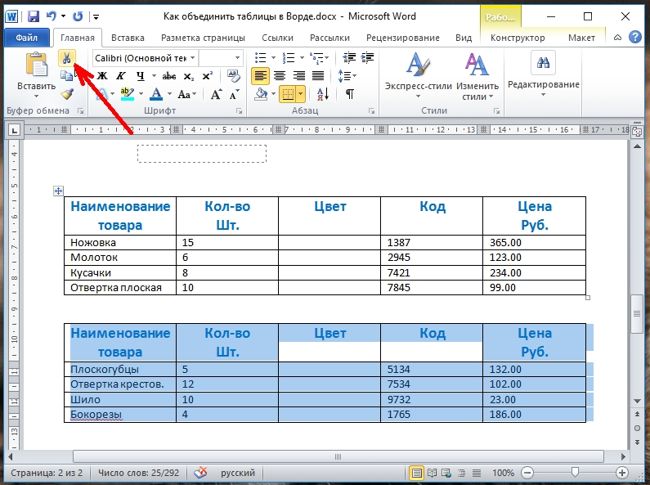650x485 pixels.
Task: Apply strikethrough formatting
Action: (169, 76)
